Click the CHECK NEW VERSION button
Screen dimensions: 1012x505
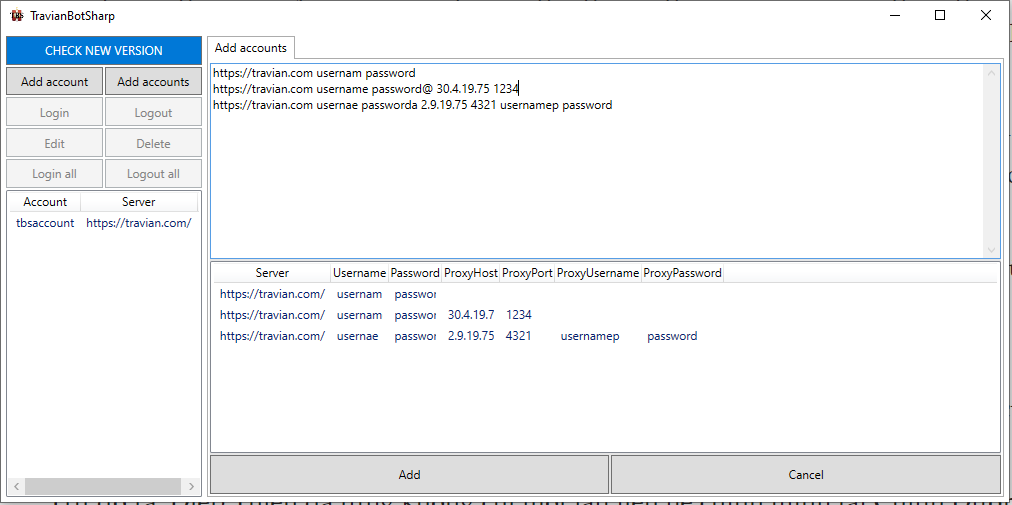(104, 50)
